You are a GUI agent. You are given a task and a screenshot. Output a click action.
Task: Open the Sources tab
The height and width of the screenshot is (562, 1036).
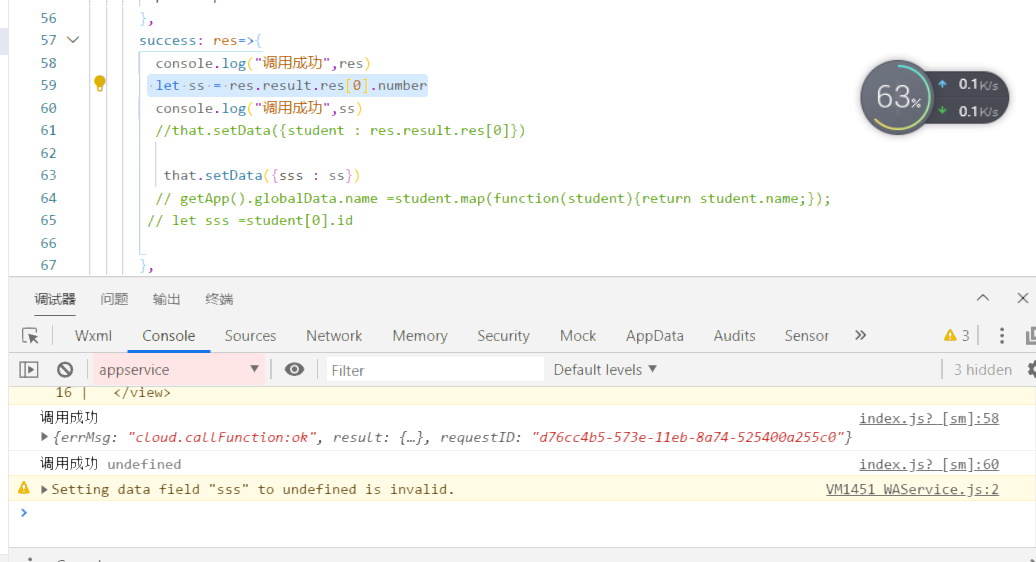tap(250, 336)
